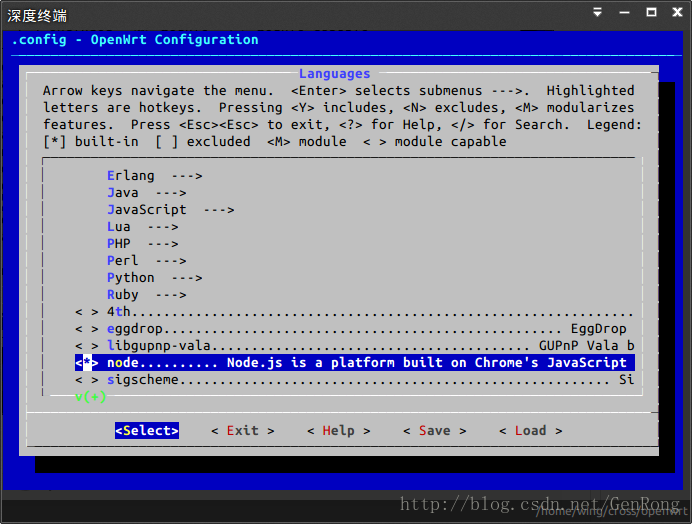Toggle the libgupnp-vala package selection
The image size is (692, 524).
(86, 346)
